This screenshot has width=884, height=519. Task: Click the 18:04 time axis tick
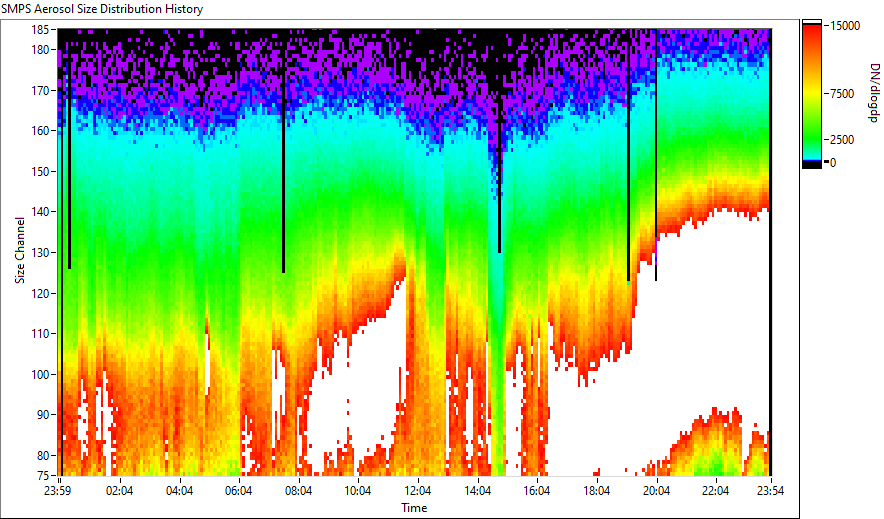pos(596,491)
